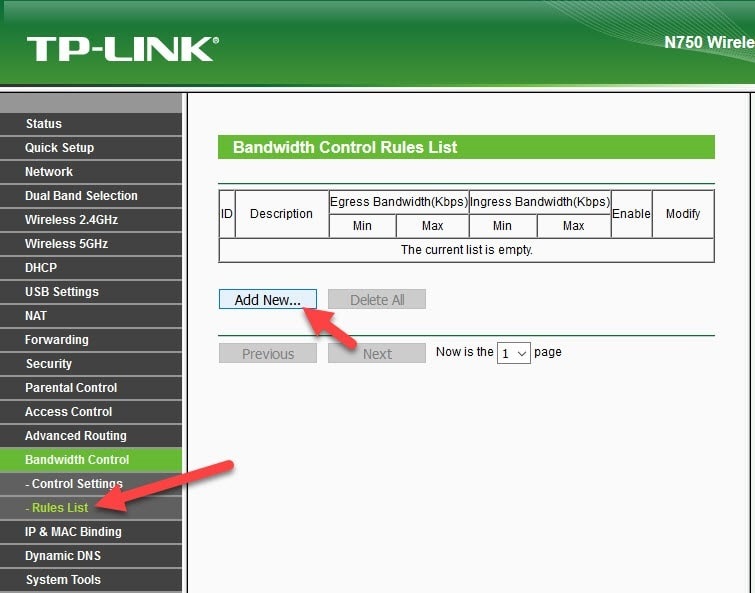The height and width of the screenshot is (593, 755).
Task: Open Wireless 5GHz settings
Action: (x=66, y=244)
